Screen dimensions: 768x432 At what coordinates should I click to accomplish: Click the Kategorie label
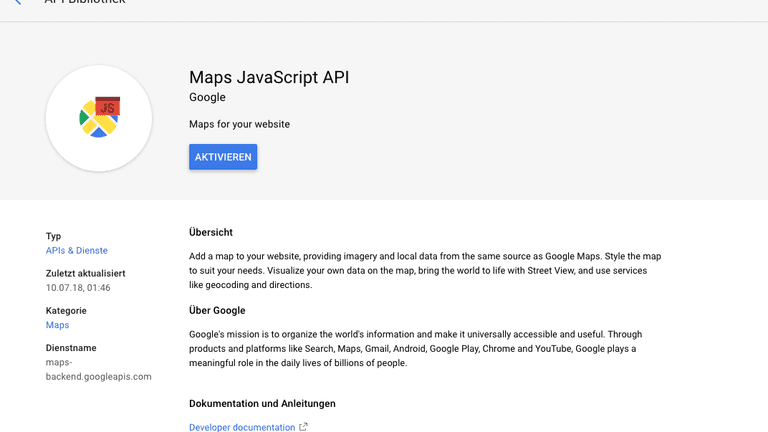coord(66,311)
